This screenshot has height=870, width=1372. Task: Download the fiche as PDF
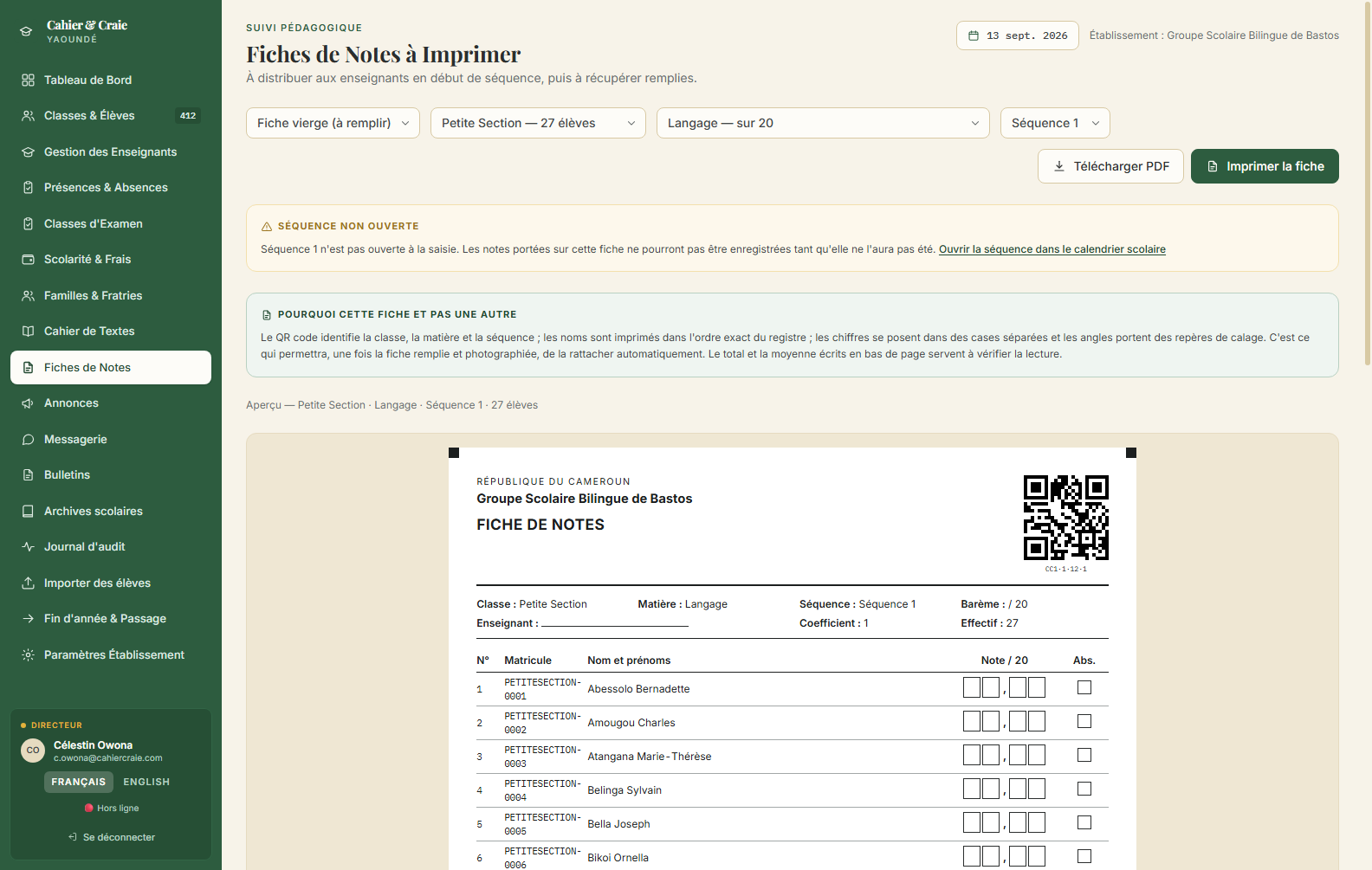[x=1110, y=166]
